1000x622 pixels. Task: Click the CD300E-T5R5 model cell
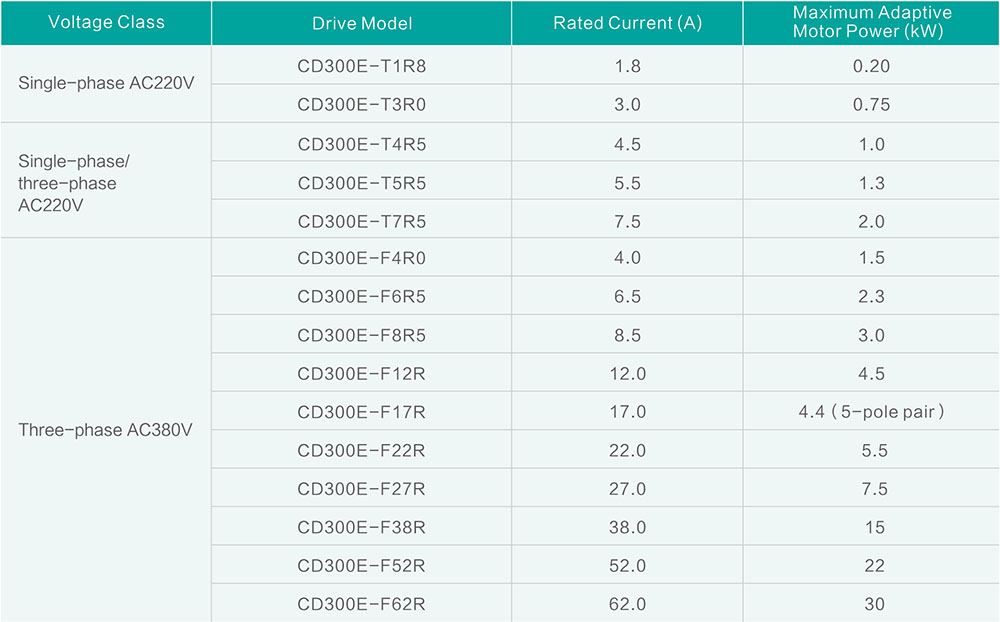361,183
